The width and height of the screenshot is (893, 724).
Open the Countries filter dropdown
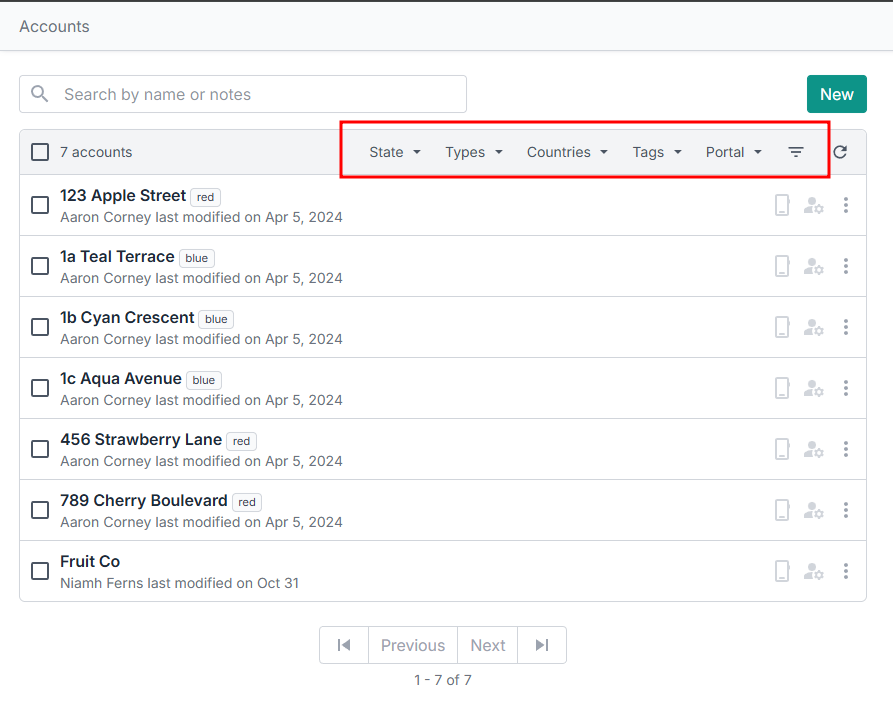pyautogui.click(x=567, y=152)
